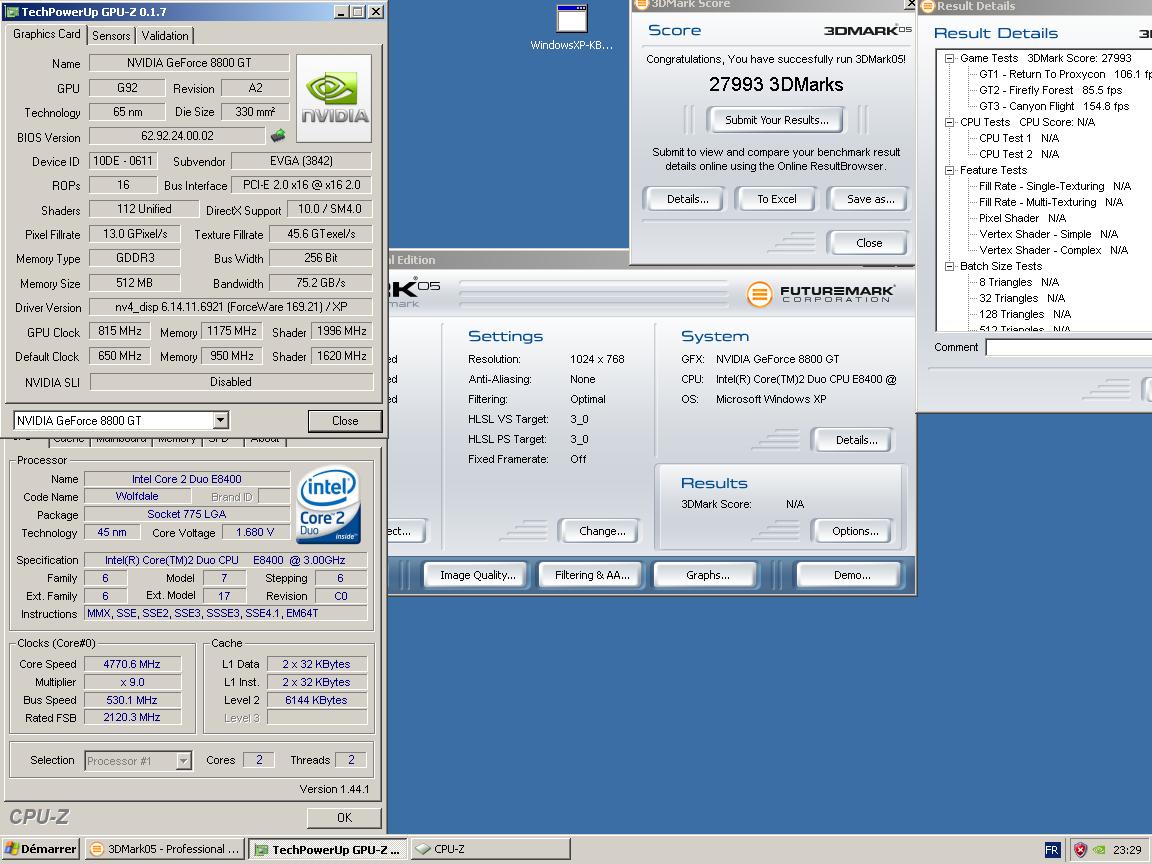This screenshot has height=864, width=1152.
Task: Click OK button in CPU-Z window
Action: pyautogui.click(x=344, y=818)
